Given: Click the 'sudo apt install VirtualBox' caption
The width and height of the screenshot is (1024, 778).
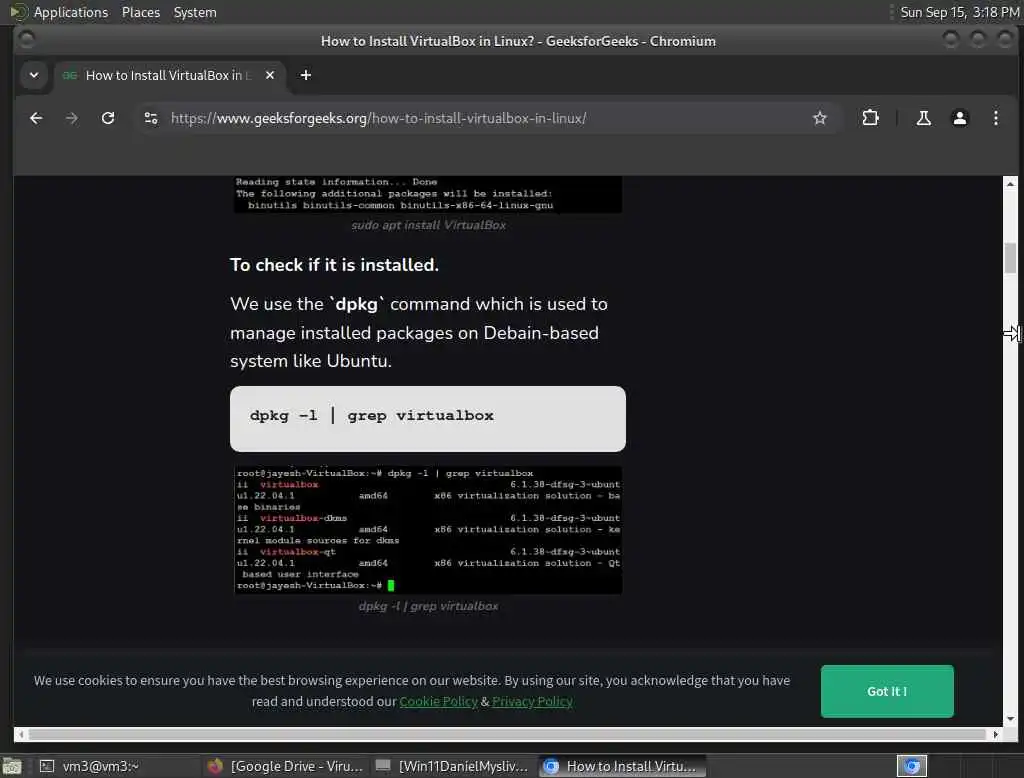Looking at the screenshot, I should (x=428, y=225).
